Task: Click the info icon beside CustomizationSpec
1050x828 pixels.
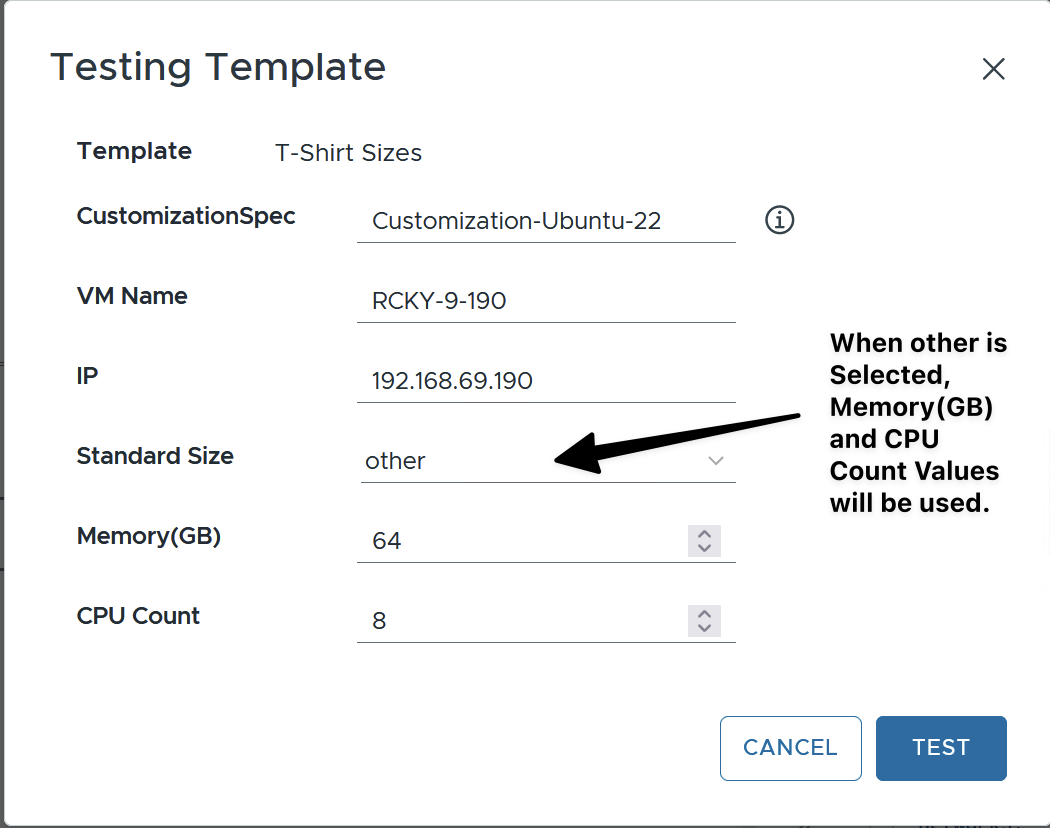Action: 779,220
